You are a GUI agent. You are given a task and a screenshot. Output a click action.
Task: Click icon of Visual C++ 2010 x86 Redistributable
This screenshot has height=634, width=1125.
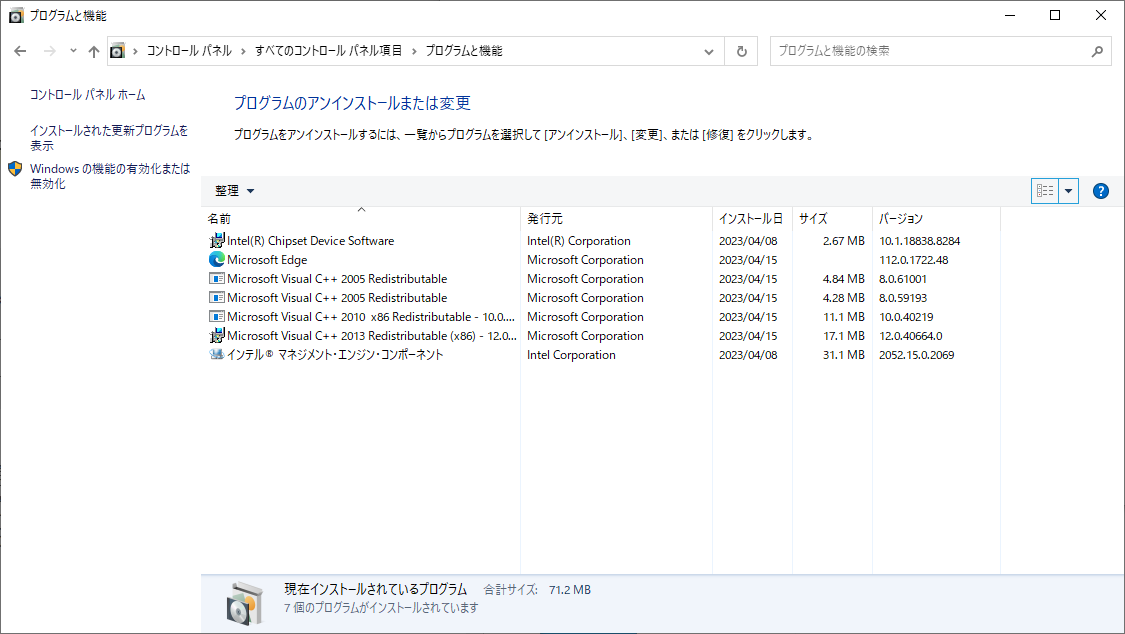click(217, 316)
